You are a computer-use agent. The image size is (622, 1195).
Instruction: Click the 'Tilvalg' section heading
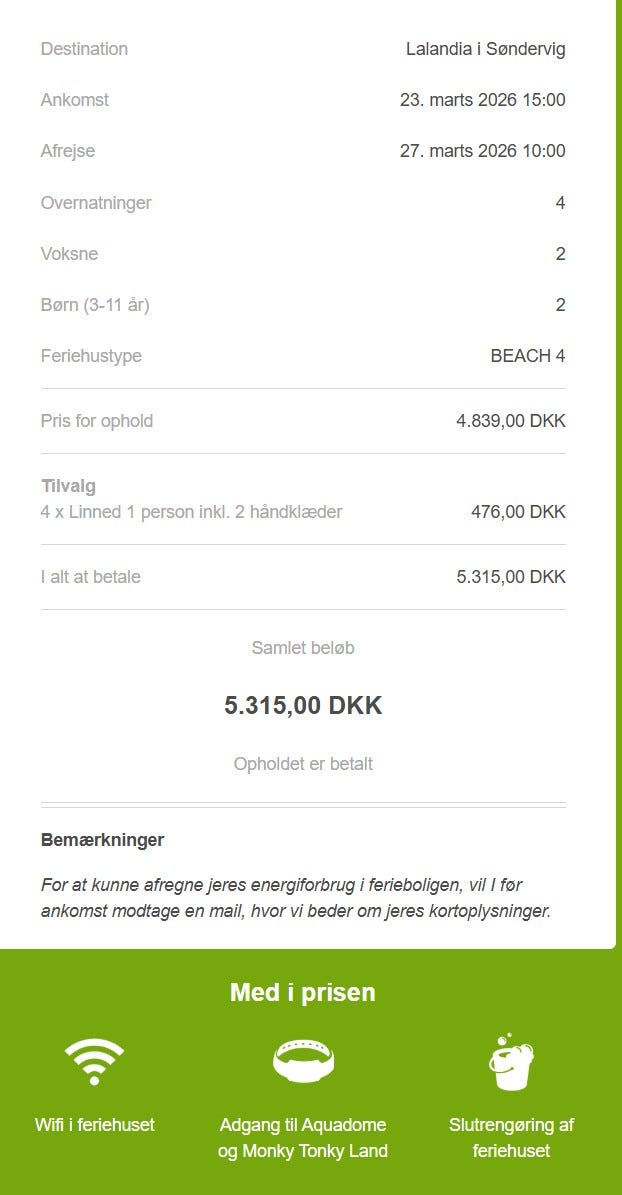[x=69, y=486]
